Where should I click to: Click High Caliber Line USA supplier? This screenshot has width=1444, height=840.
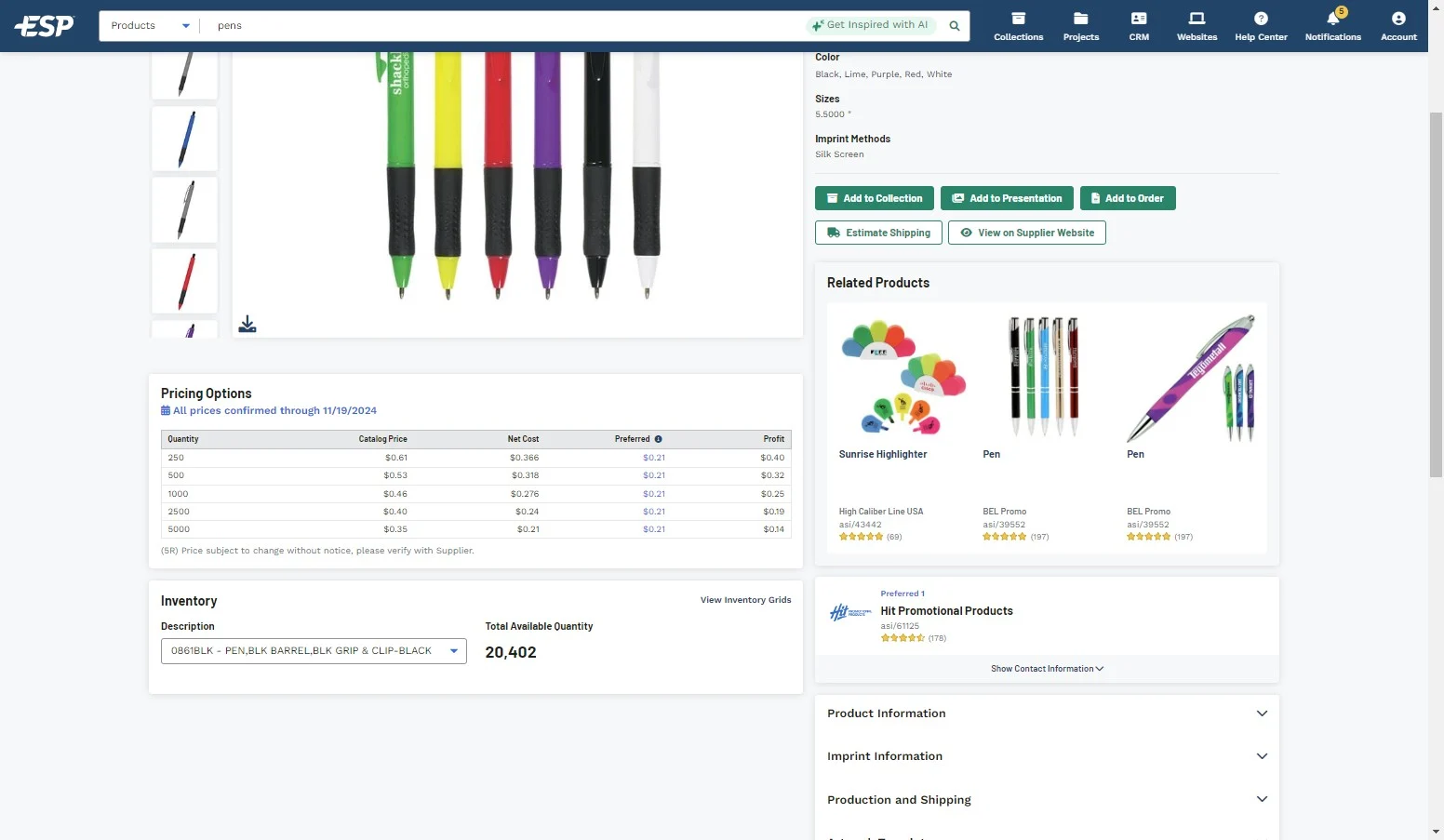[x=880, y=512]
